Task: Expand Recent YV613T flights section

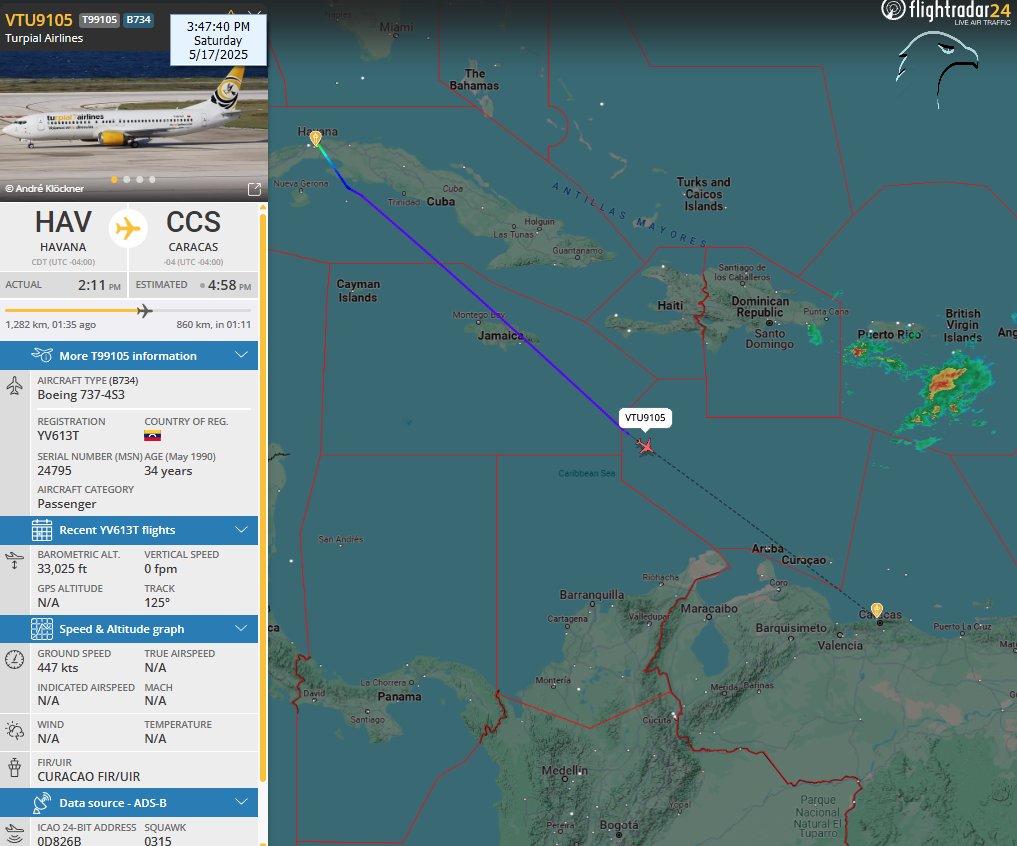Action: 129,530
